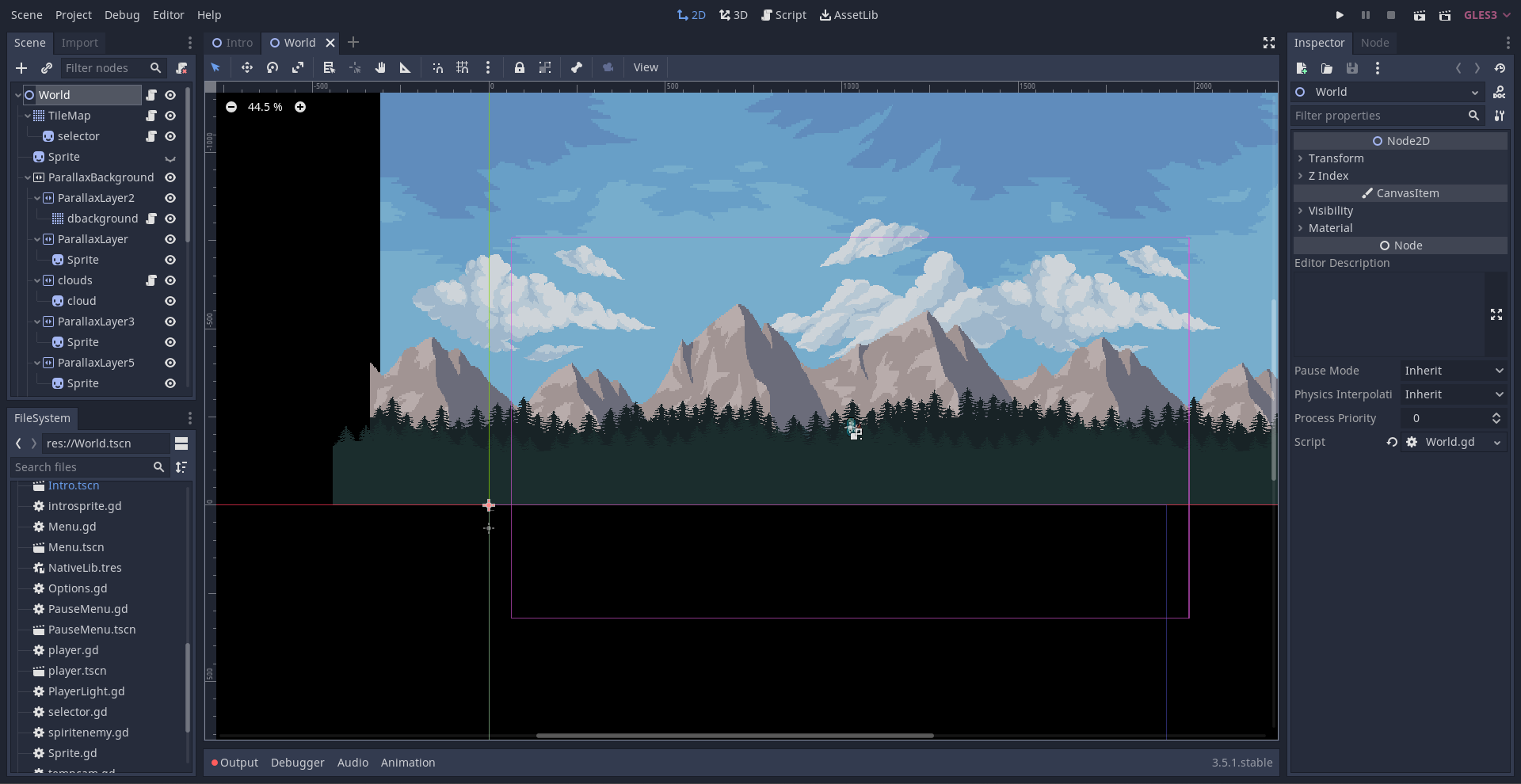Activate the Pan Mode hand tool
1521x784 pixels.
[380, 68]
